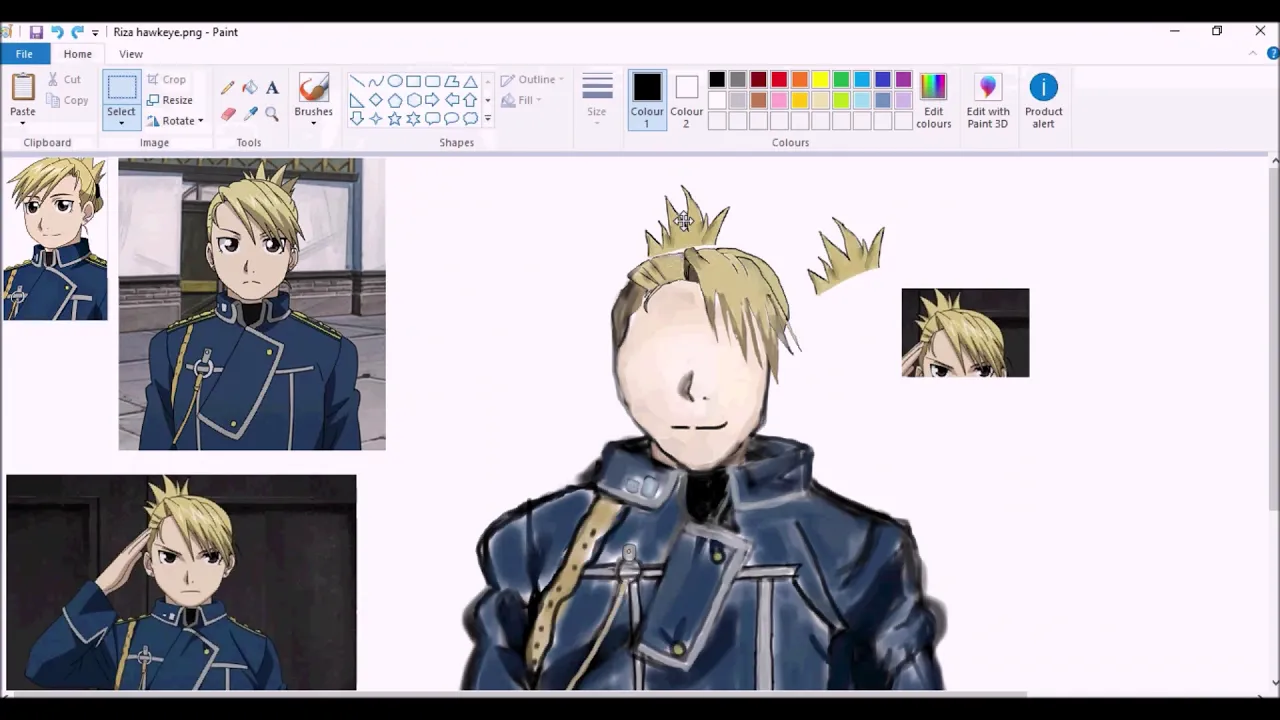The image size is (1280, 720).
Task: Click the Crop button
Action: [166, 80]
